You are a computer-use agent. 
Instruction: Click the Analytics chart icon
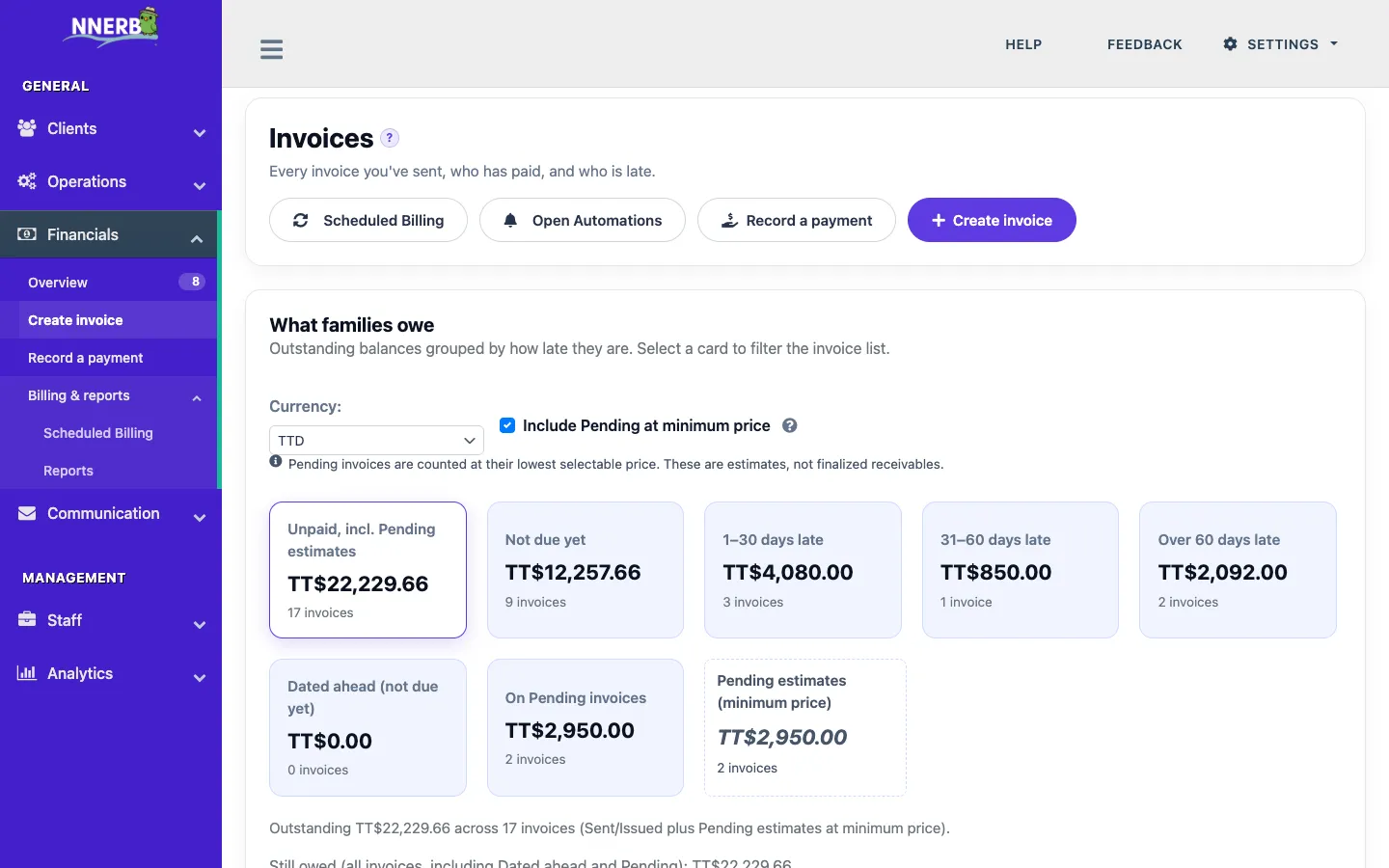coord(27,673)
